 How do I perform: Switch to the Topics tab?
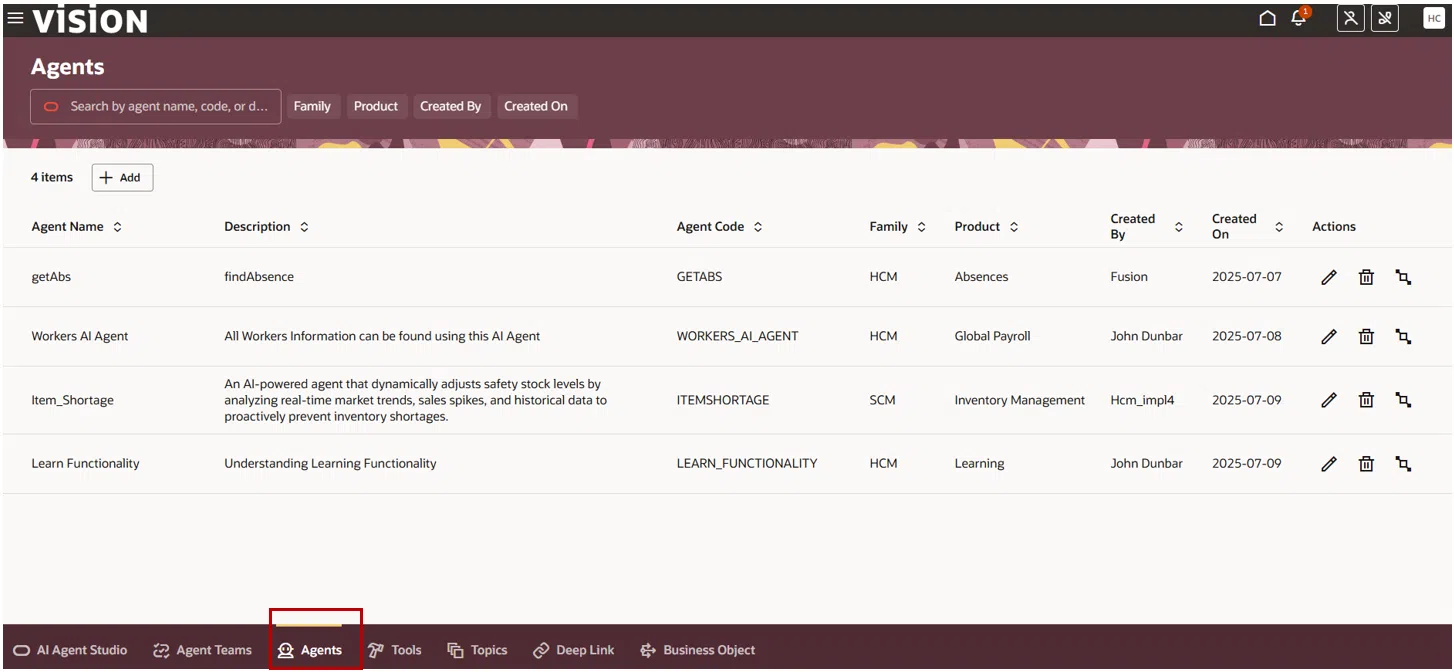(477, 650)
